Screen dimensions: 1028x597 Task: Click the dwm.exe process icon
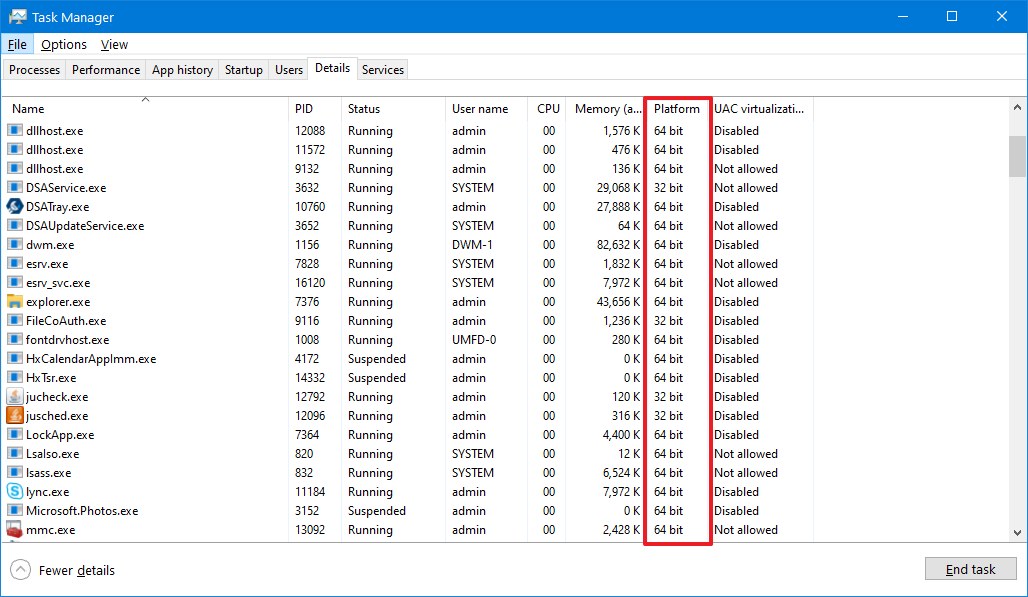coord(15,245)
